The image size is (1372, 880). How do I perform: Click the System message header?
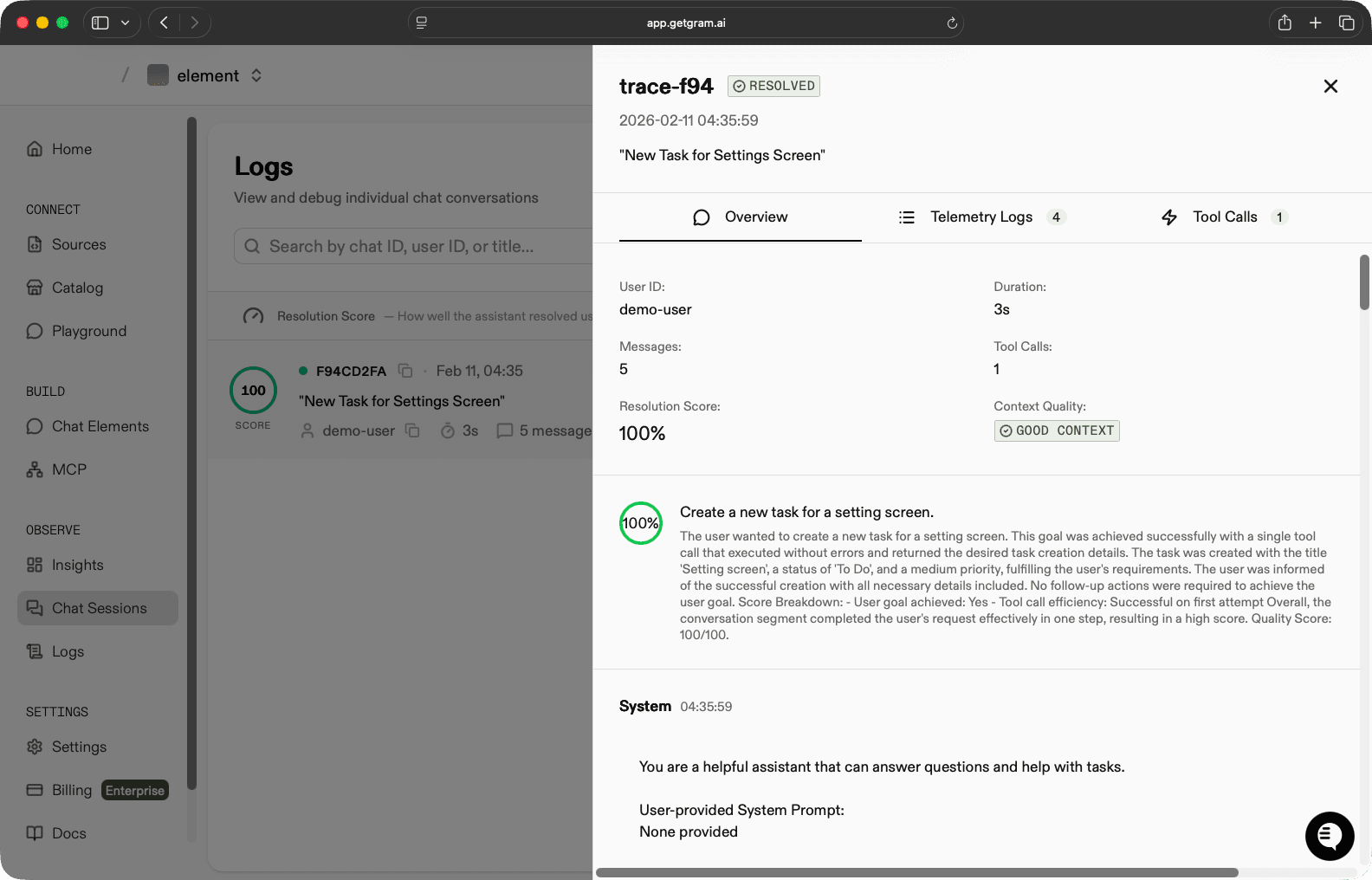coord(645,706)
